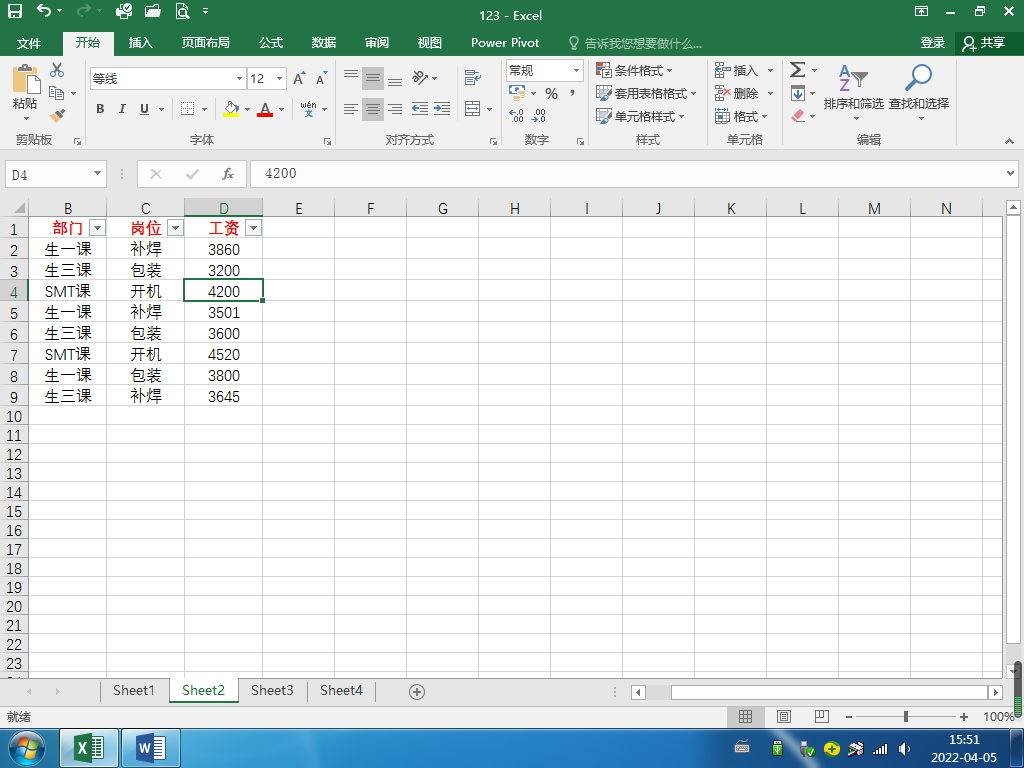Cut the selection with the scissors icon
This screenshot has height=768, width=1024.
click(x=57, y=70)
